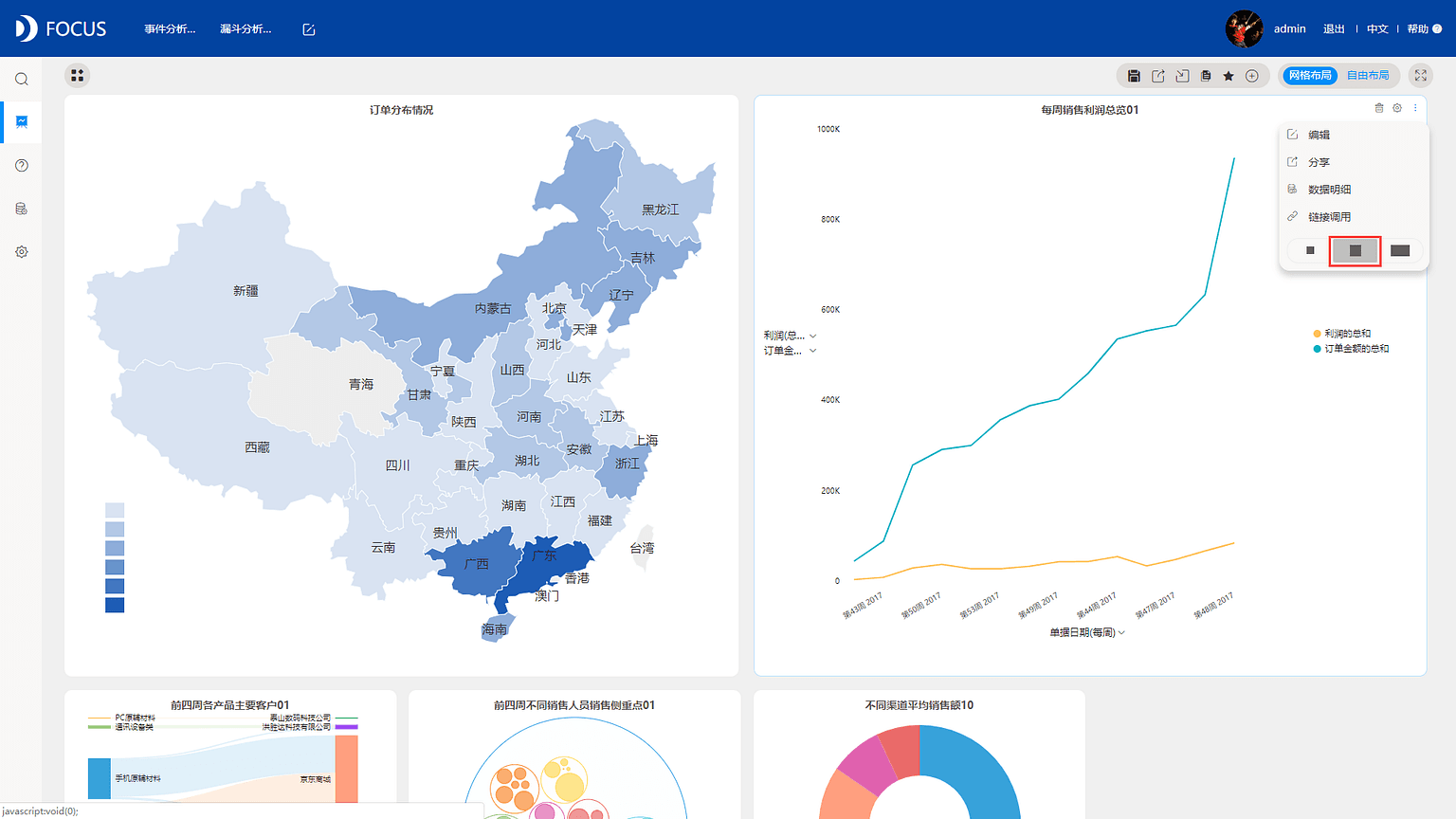Select the small chart size button

pyautogui.click(x=1310, y=250)
